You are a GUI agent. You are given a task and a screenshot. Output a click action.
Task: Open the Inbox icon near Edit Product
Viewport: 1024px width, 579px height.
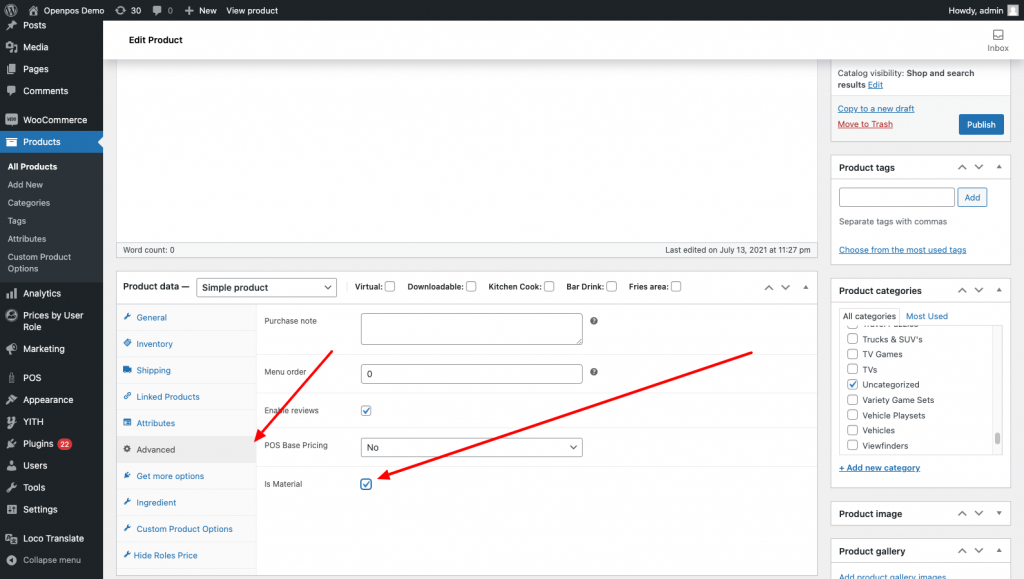pyautogui.click(x=997, y=34)
